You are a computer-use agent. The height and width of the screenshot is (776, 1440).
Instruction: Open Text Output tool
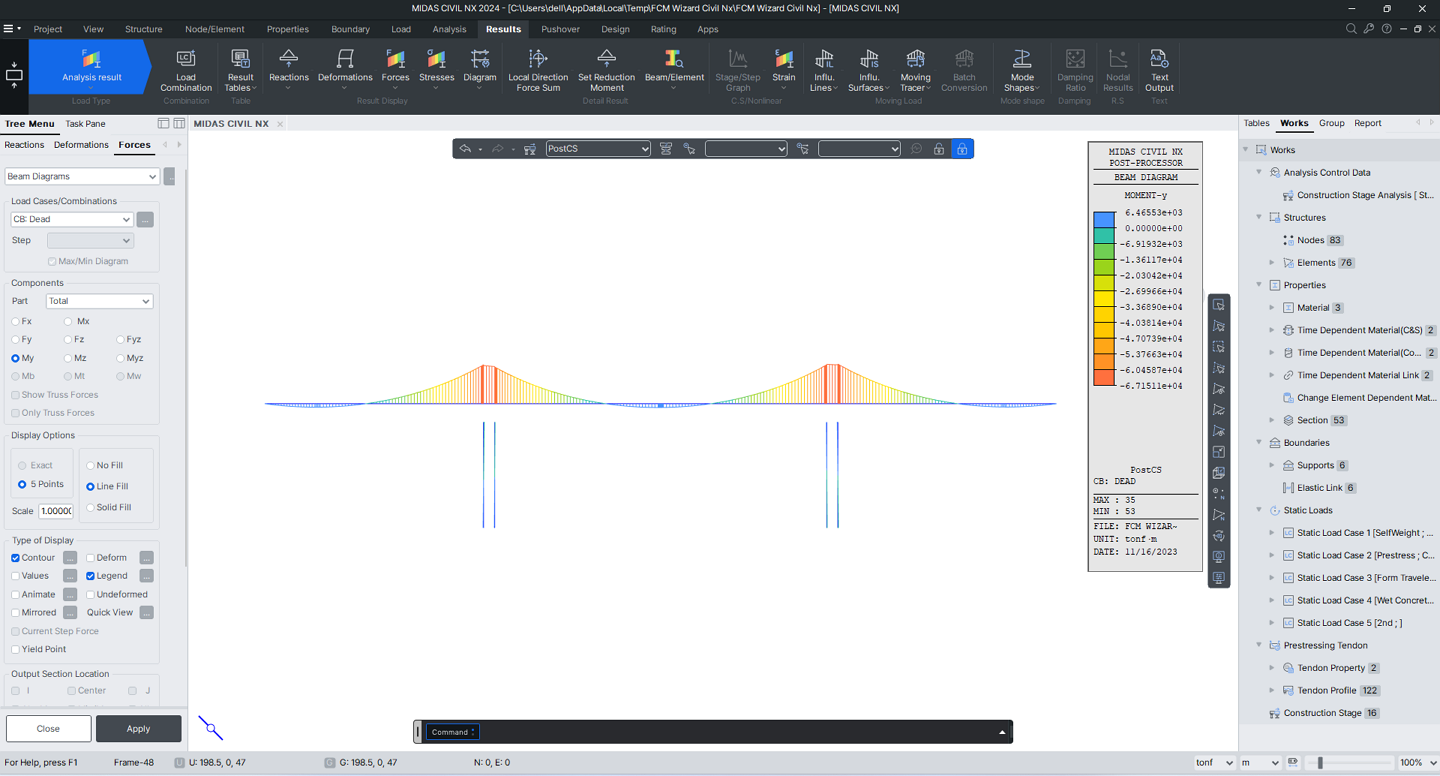pos(1159,70)
